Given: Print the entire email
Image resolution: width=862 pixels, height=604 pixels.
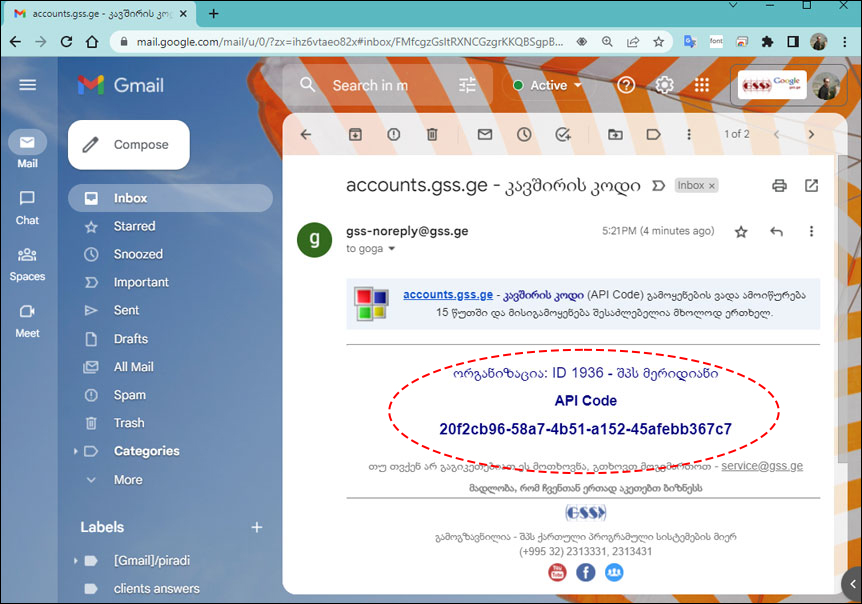Looking at the screenshot, I should [x=779, y=185].
